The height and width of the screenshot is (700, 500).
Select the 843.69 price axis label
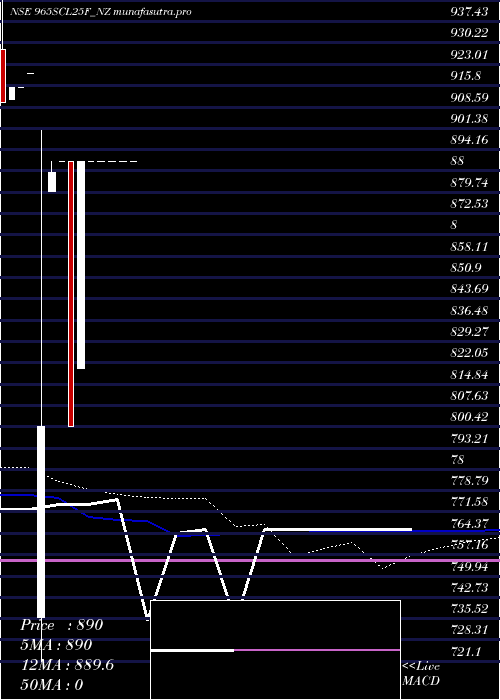tap(469, 288)
